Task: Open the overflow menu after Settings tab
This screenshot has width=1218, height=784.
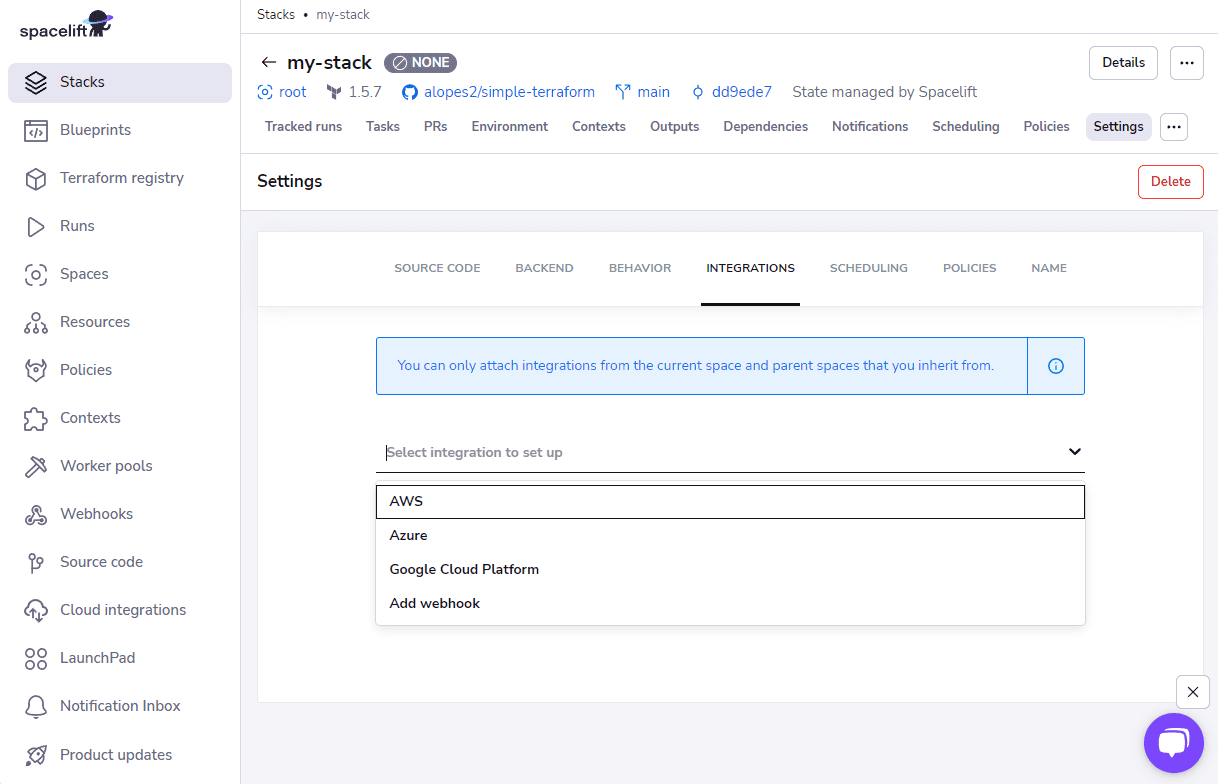Action: point(1174,127)
